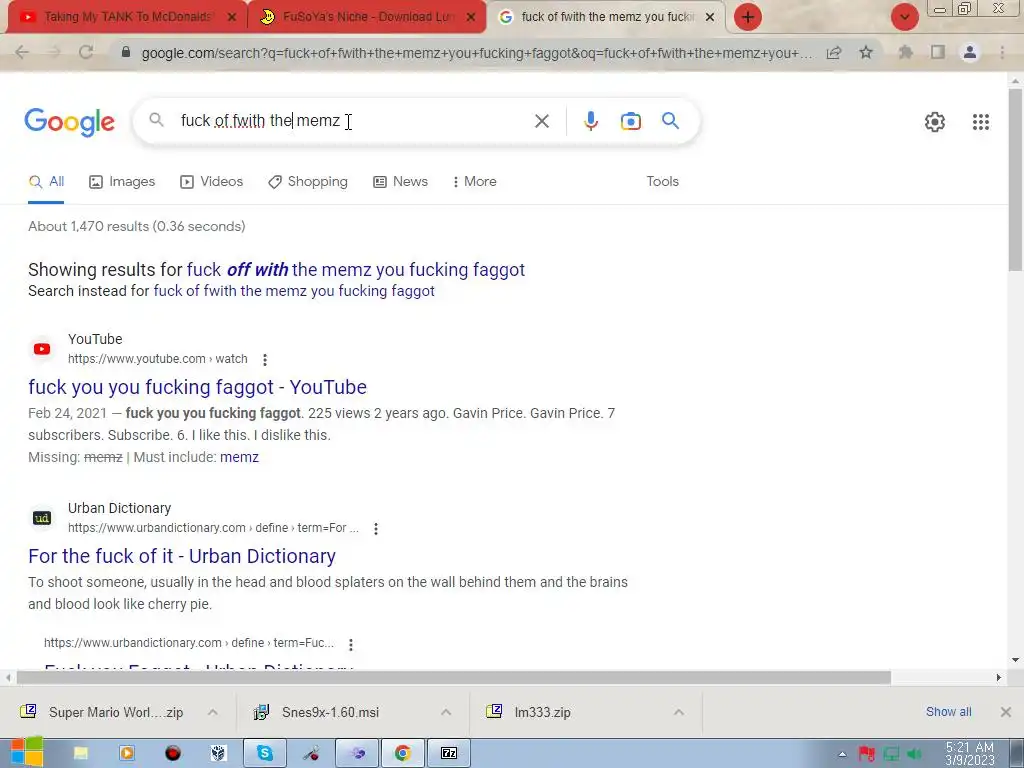Image resolution: width=1024 pixels, height=768 pixels.
Task: Select the Videos results tab
Action: click(x=212, y=182)
